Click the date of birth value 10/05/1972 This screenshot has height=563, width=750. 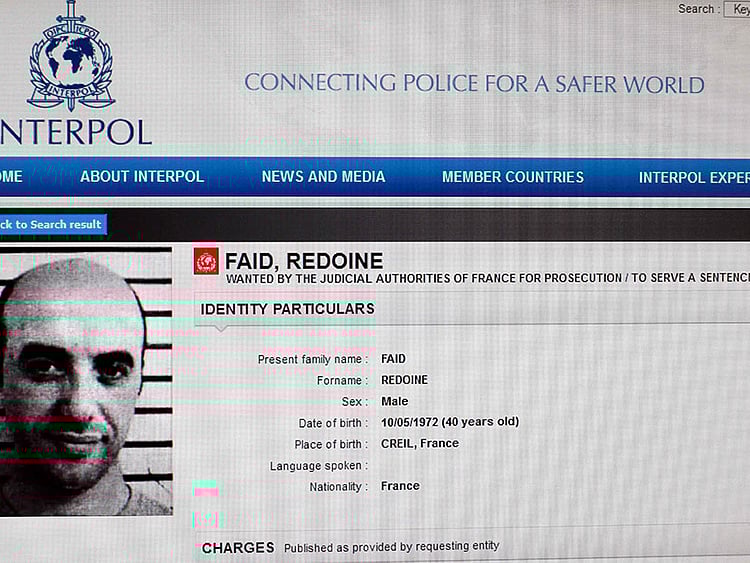pyautogui.click(x=449, y=422)
